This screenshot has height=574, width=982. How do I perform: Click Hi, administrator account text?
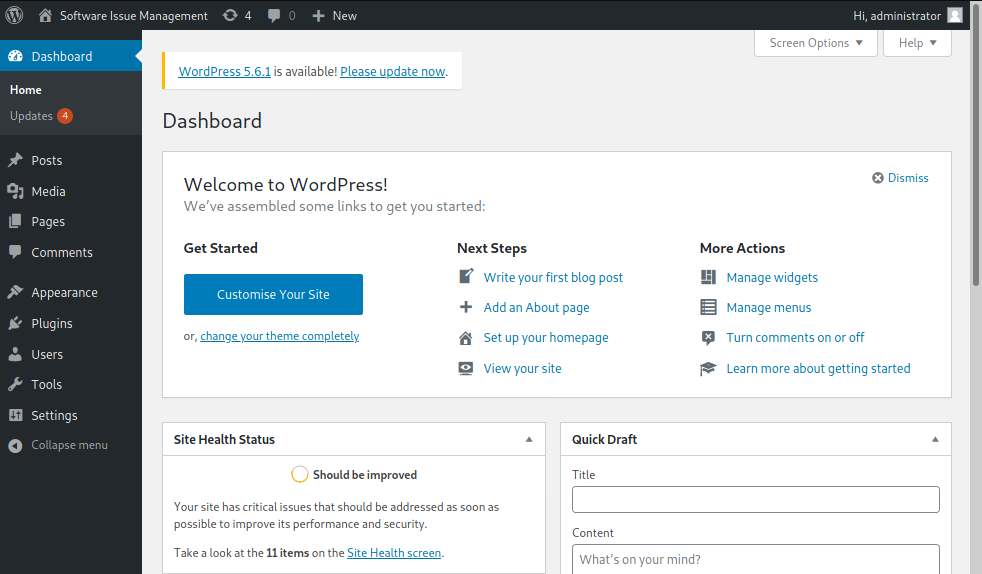(x=897, y=16)
